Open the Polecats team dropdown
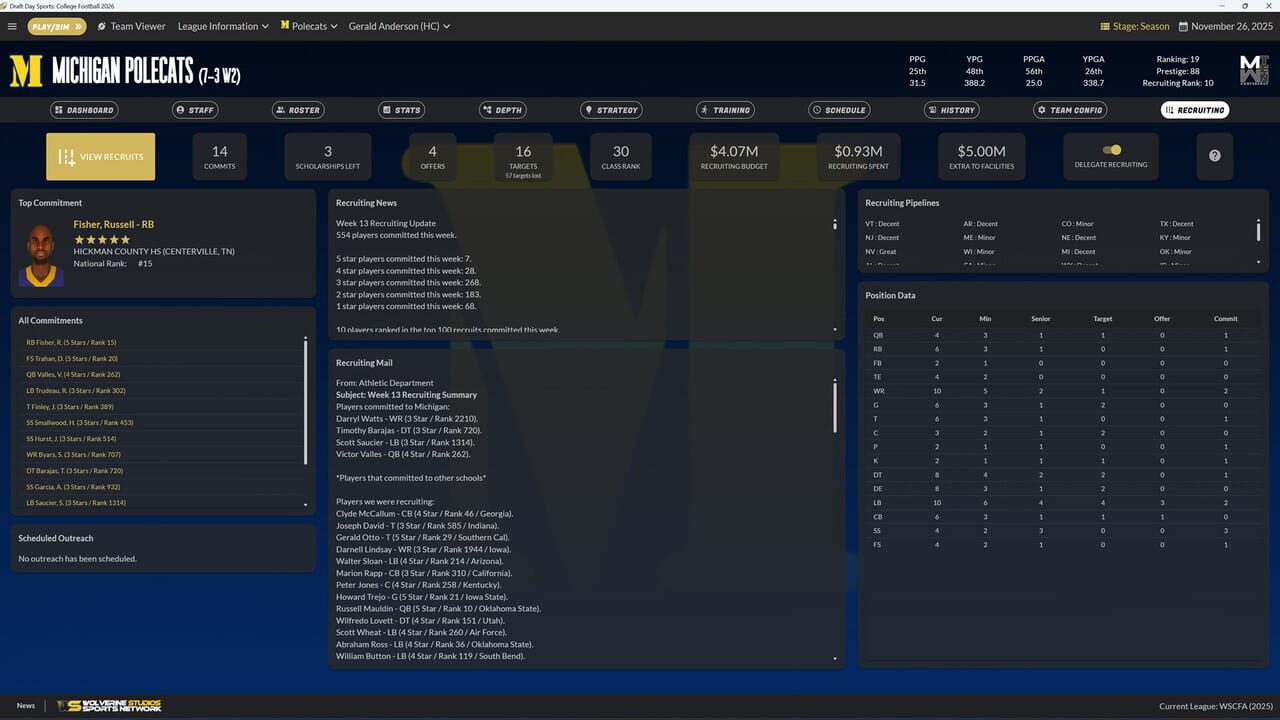Image resolution: width=1280 pixels, height=720 pixels. pos(309,26)
